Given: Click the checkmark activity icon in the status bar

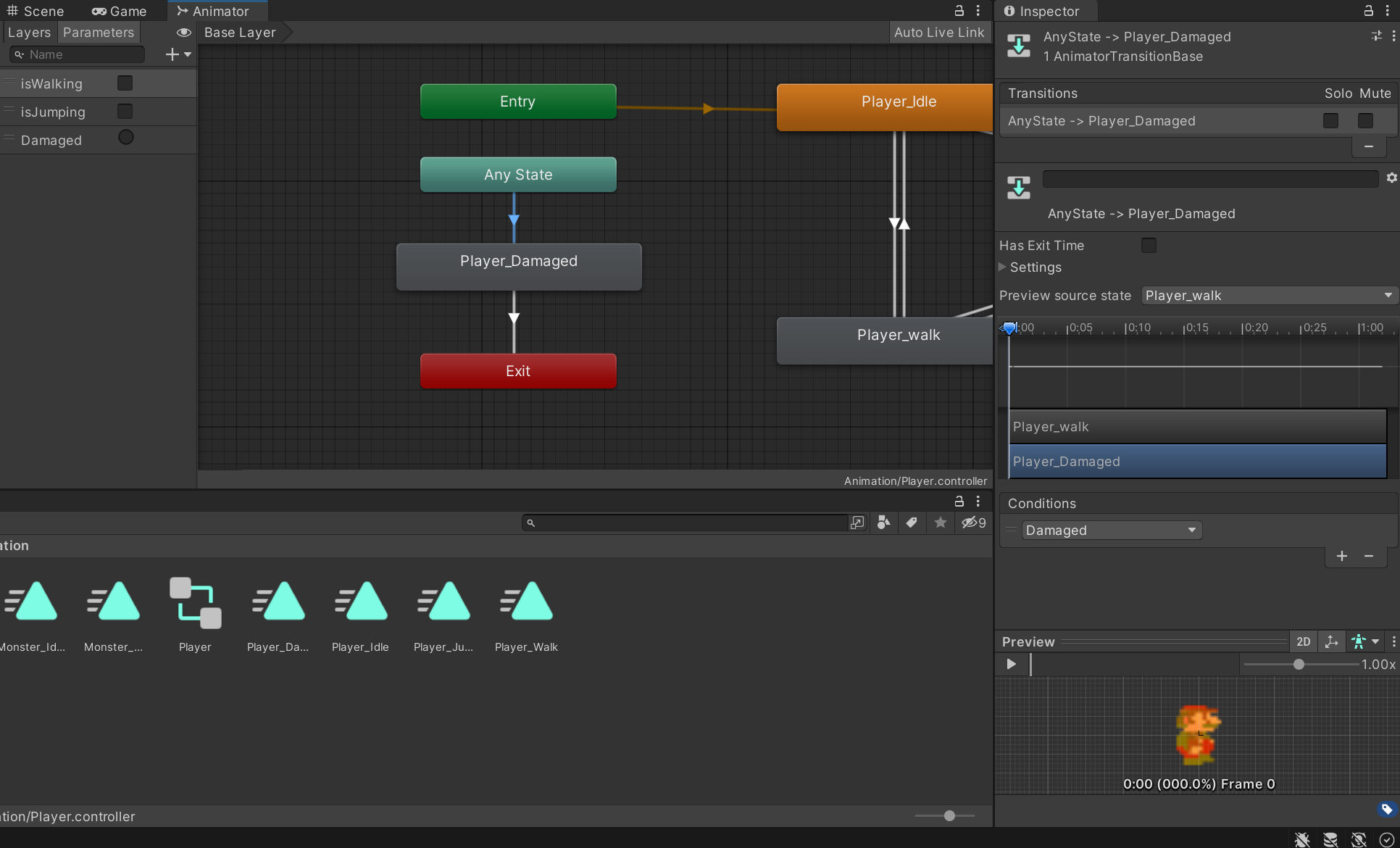Looking at the screenshot, I should [1386, 839].
